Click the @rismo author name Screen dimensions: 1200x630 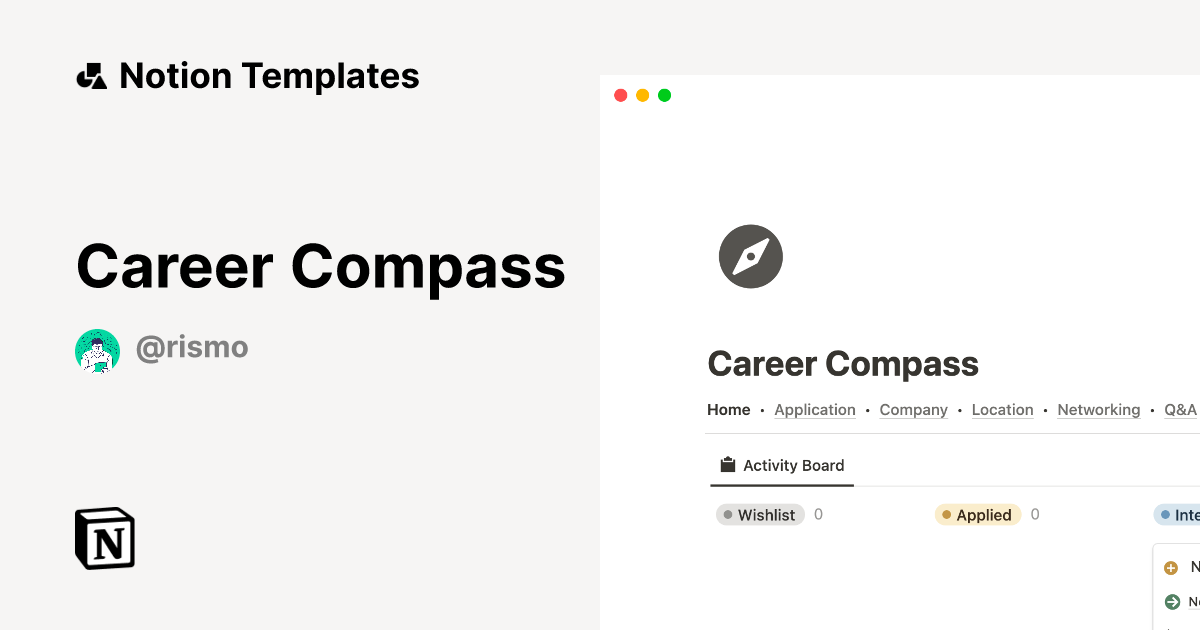[192, 347]
